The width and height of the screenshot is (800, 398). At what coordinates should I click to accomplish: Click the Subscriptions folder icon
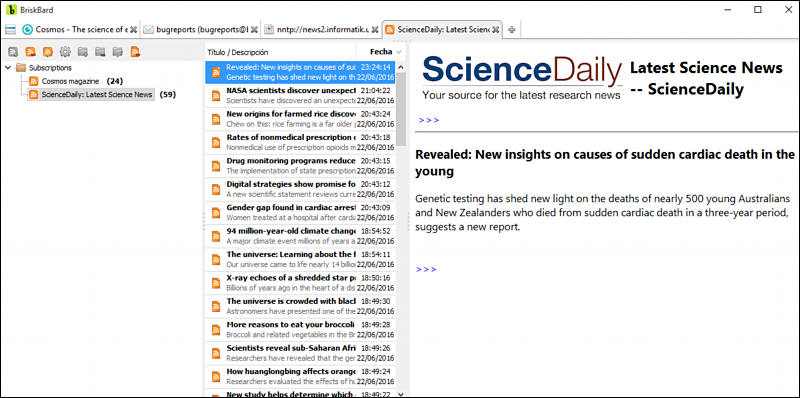coord(20,68)
